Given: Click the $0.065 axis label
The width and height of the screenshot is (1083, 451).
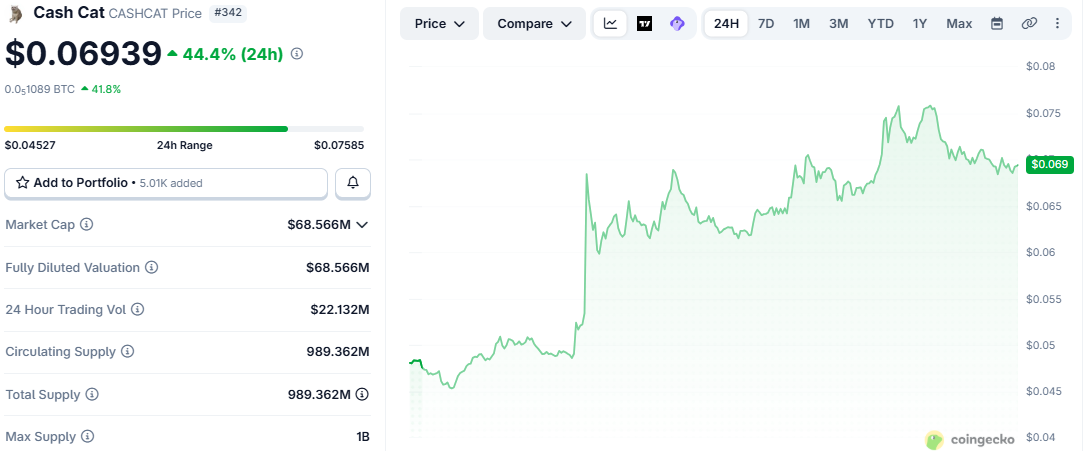Looking at the screenshot, I should point(1044,206).
